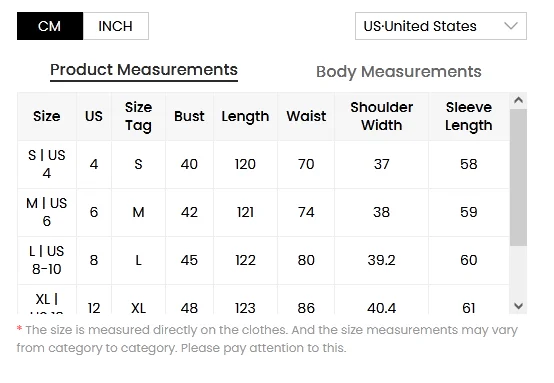
Task: Click the scrollbar track below the thumb
Action: tap(518, 272)
